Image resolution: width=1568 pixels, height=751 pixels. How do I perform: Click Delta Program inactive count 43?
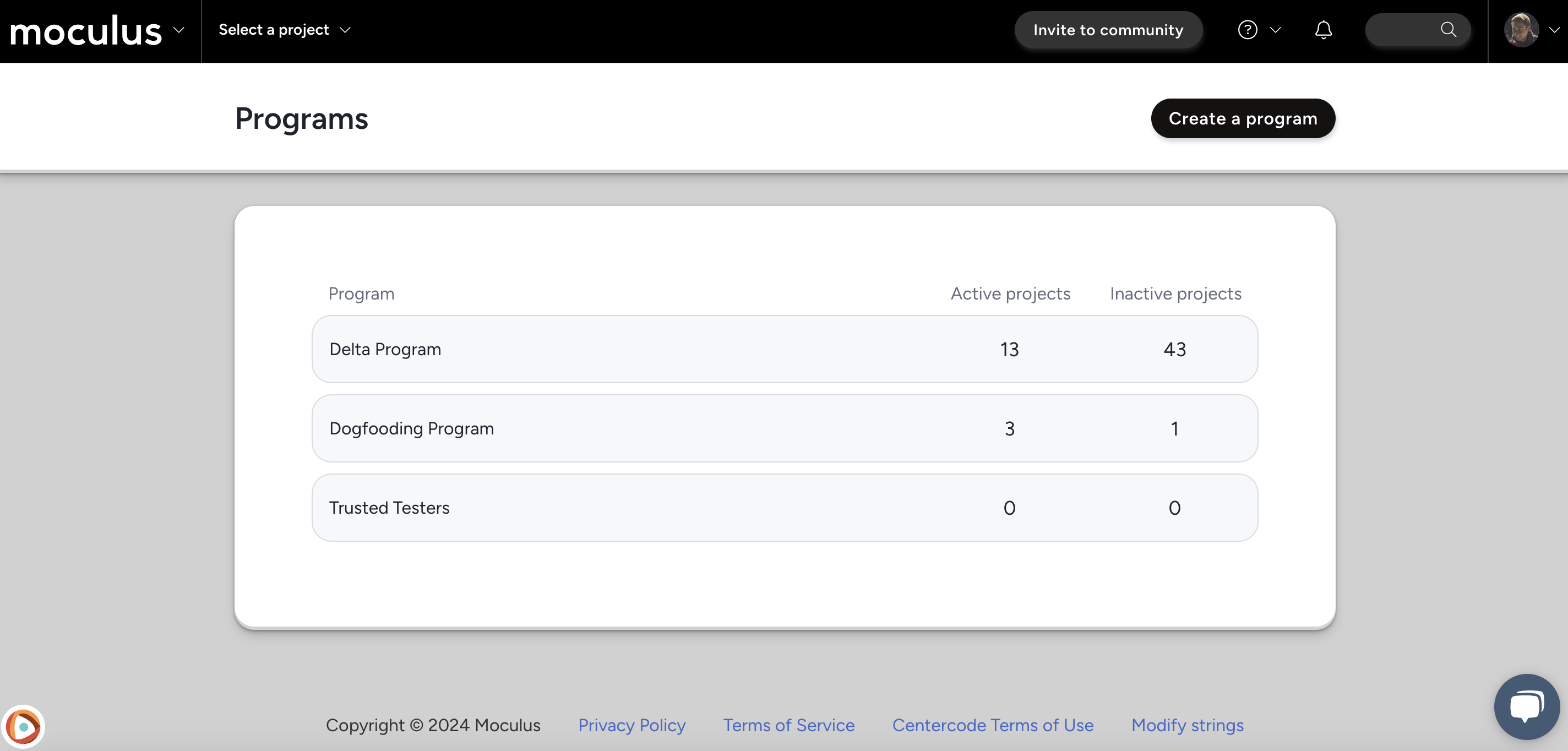1175,349
